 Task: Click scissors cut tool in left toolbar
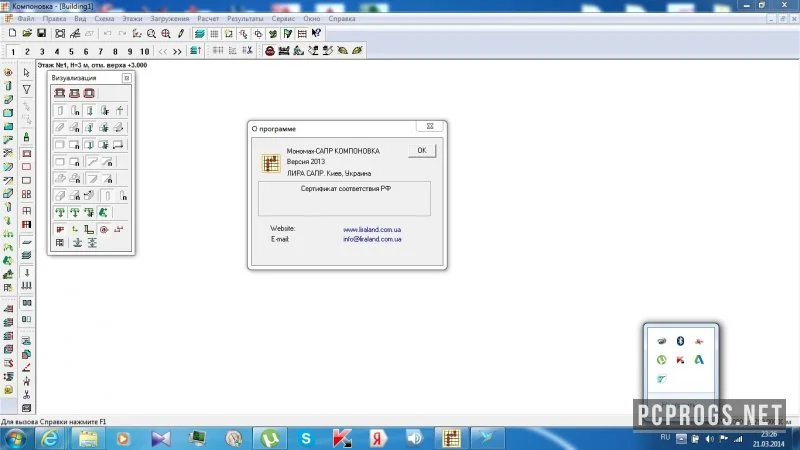point(27,394)
